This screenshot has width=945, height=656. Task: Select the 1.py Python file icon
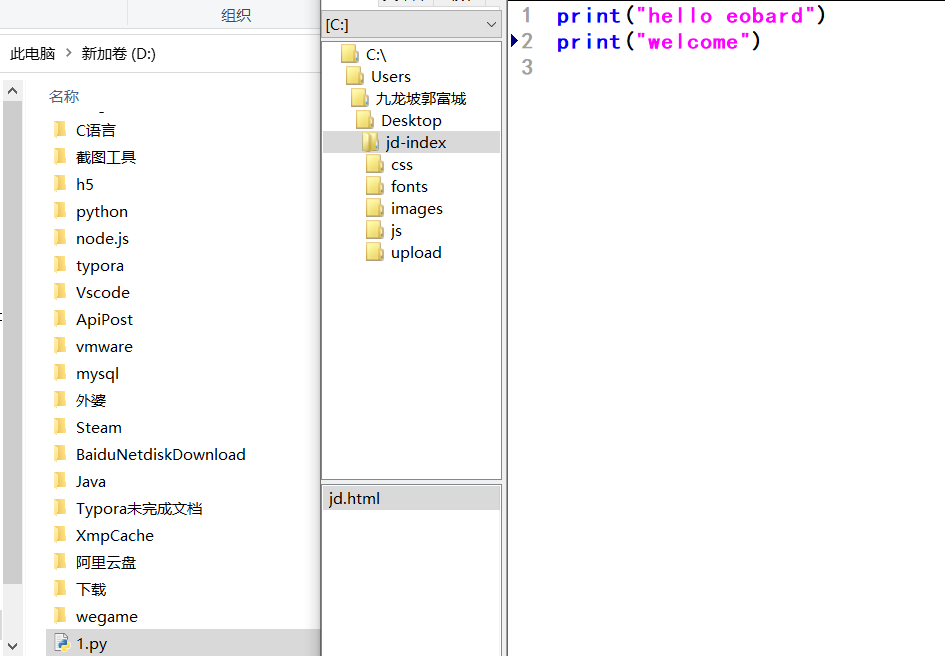[60, 643]
